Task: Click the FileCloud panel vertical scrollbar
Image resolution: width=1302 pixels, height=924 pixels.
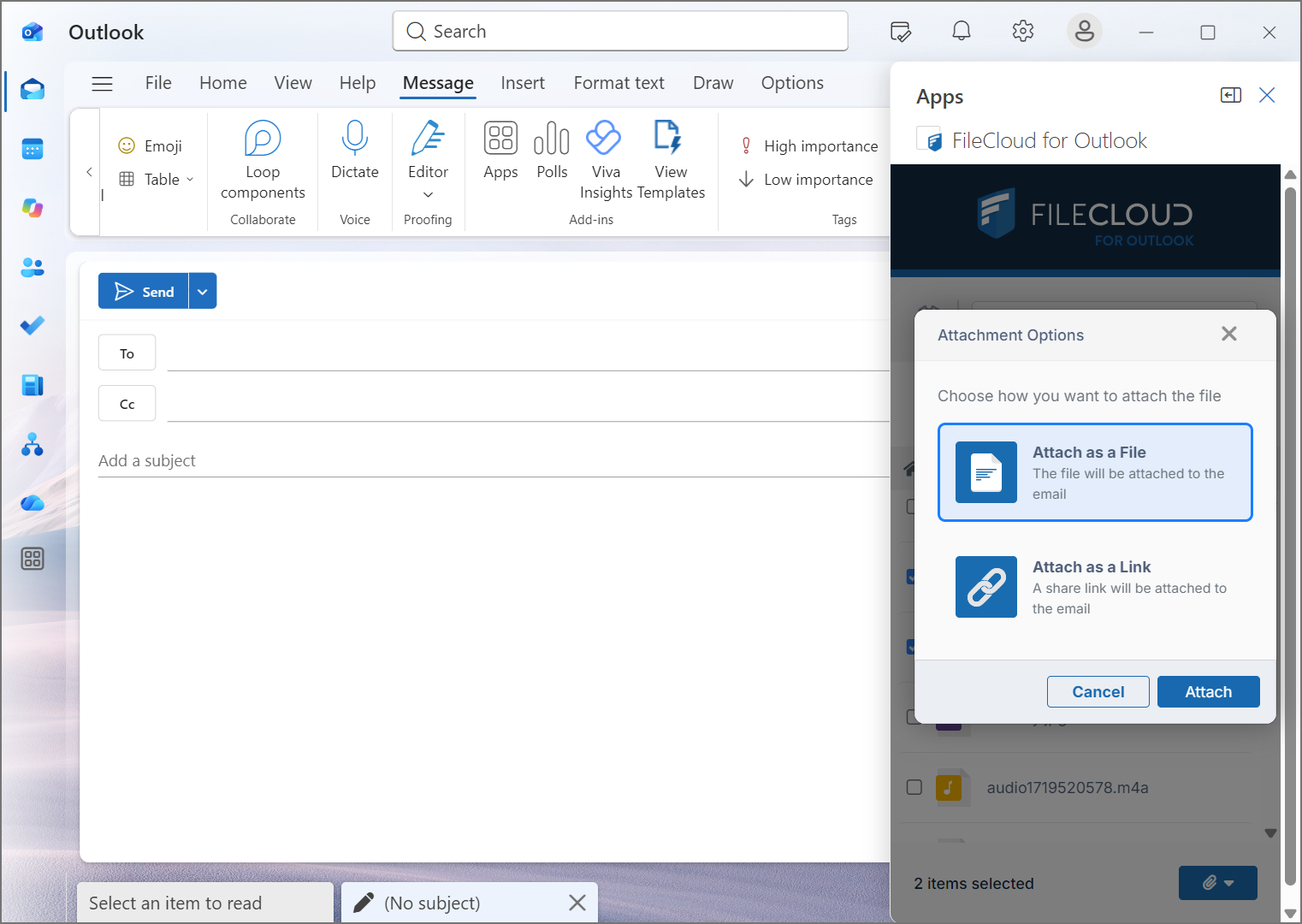Action: [1291, 536]
